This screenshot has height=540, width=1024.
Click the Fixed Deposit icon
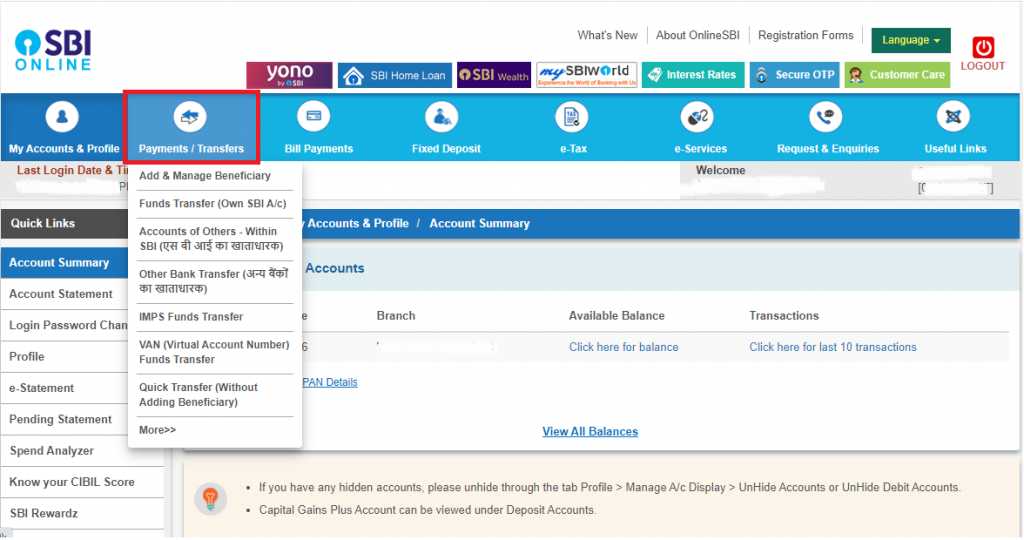[441, 117]
